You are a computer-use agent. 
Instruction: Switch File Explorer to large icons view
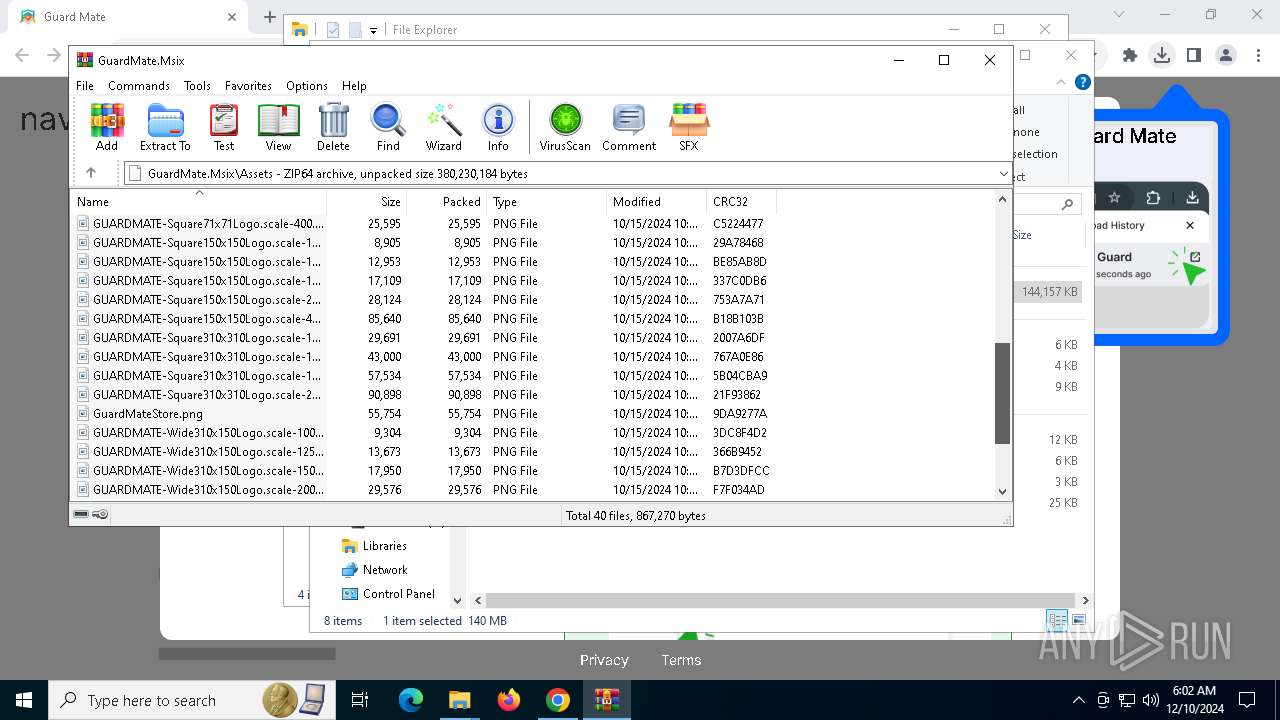pyautogui.click(x=1079, y=621)
